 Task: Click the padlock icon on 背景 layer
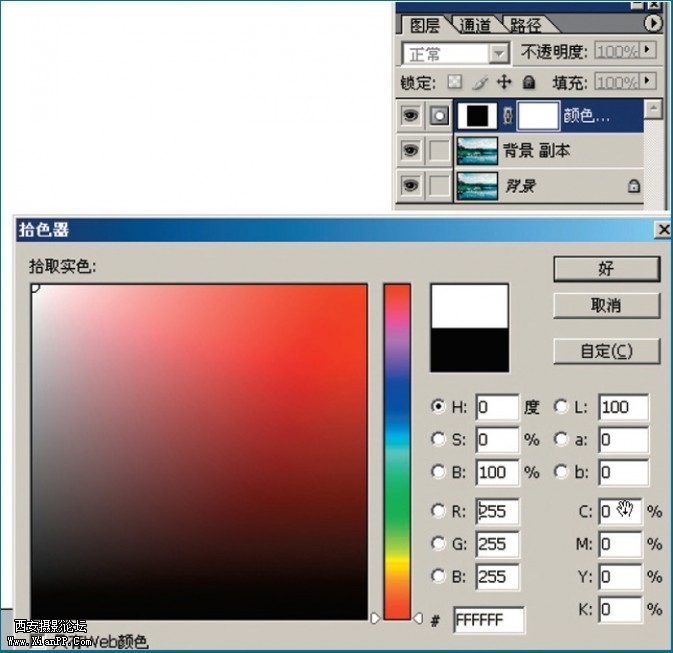pos(633,186)
